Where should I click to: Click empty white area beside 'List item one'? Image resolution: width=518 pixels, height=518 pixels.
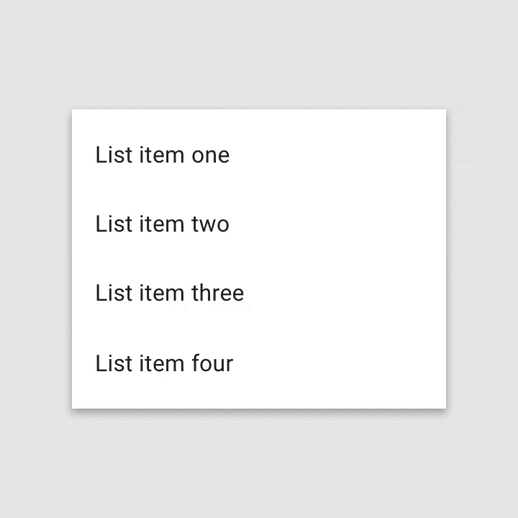pos(337,155)
